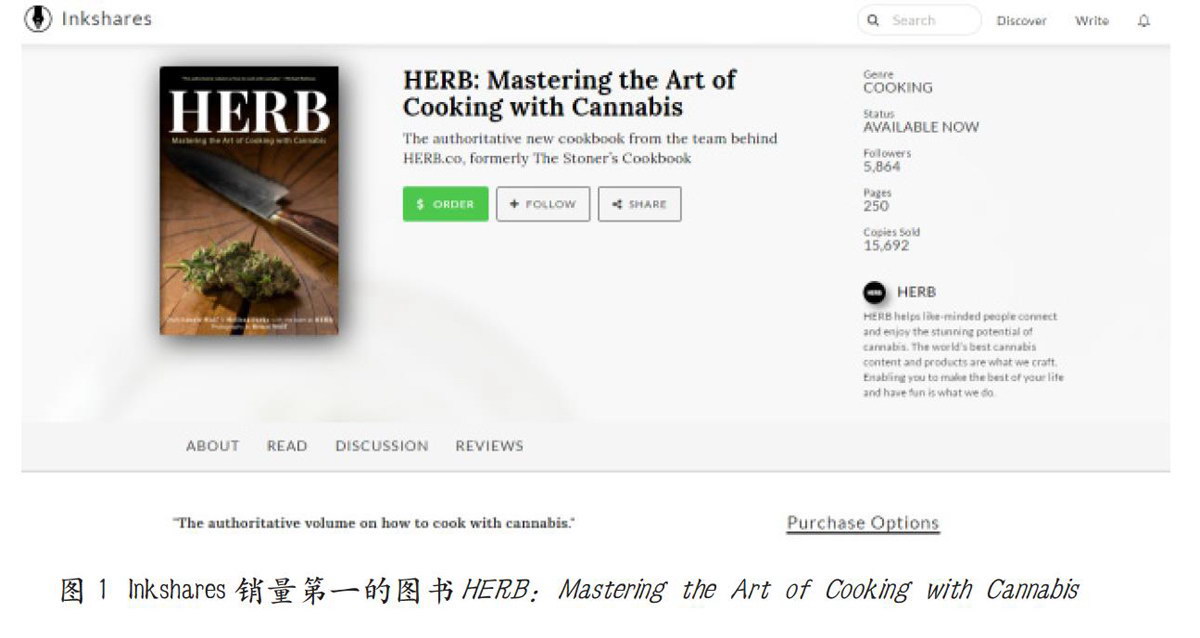Click the COOKING genre label

(x=898, y=88)
